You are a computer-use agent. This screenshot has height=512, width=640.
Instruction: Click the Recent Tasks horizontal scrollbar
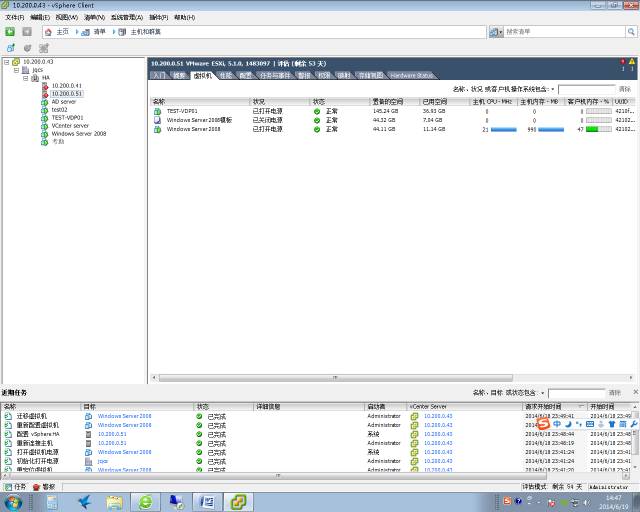[278, 476]
